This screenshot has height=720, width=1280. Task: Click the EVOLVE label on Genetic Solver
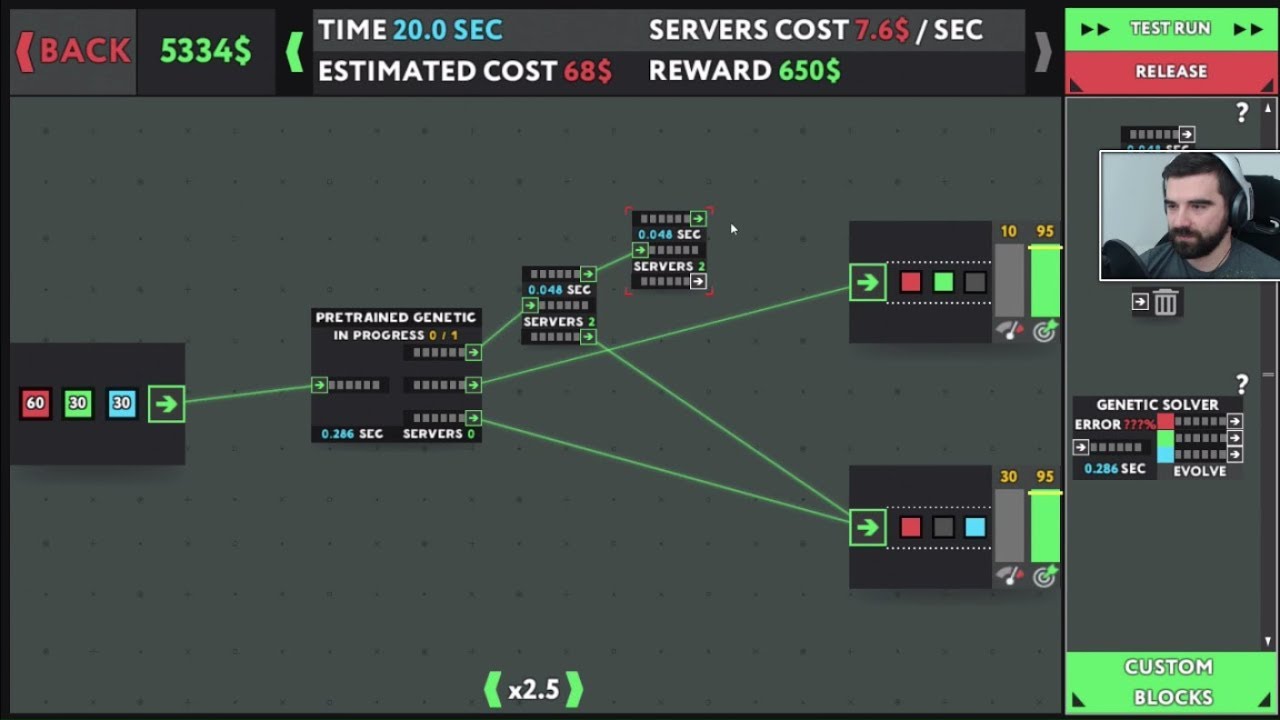[x=1200, y=471]
